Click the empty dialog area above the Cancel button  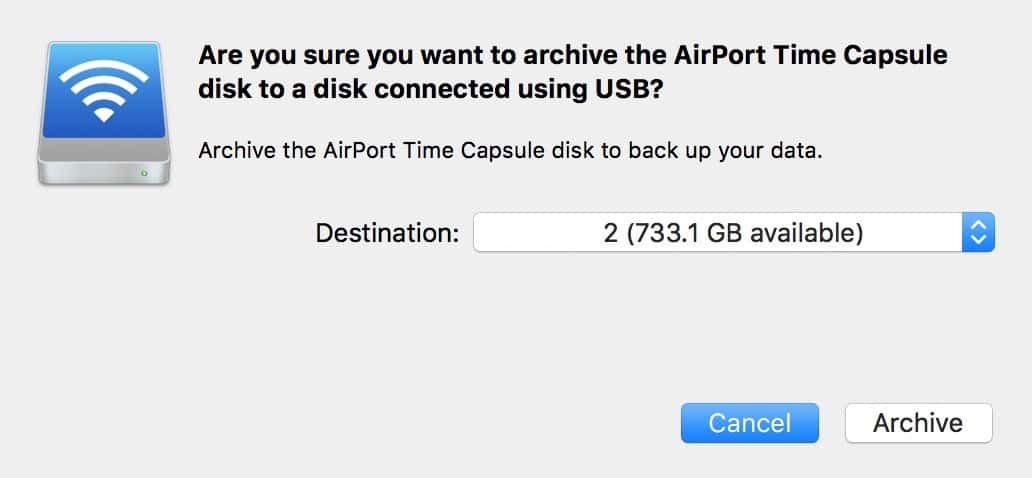tap(750, 340)
